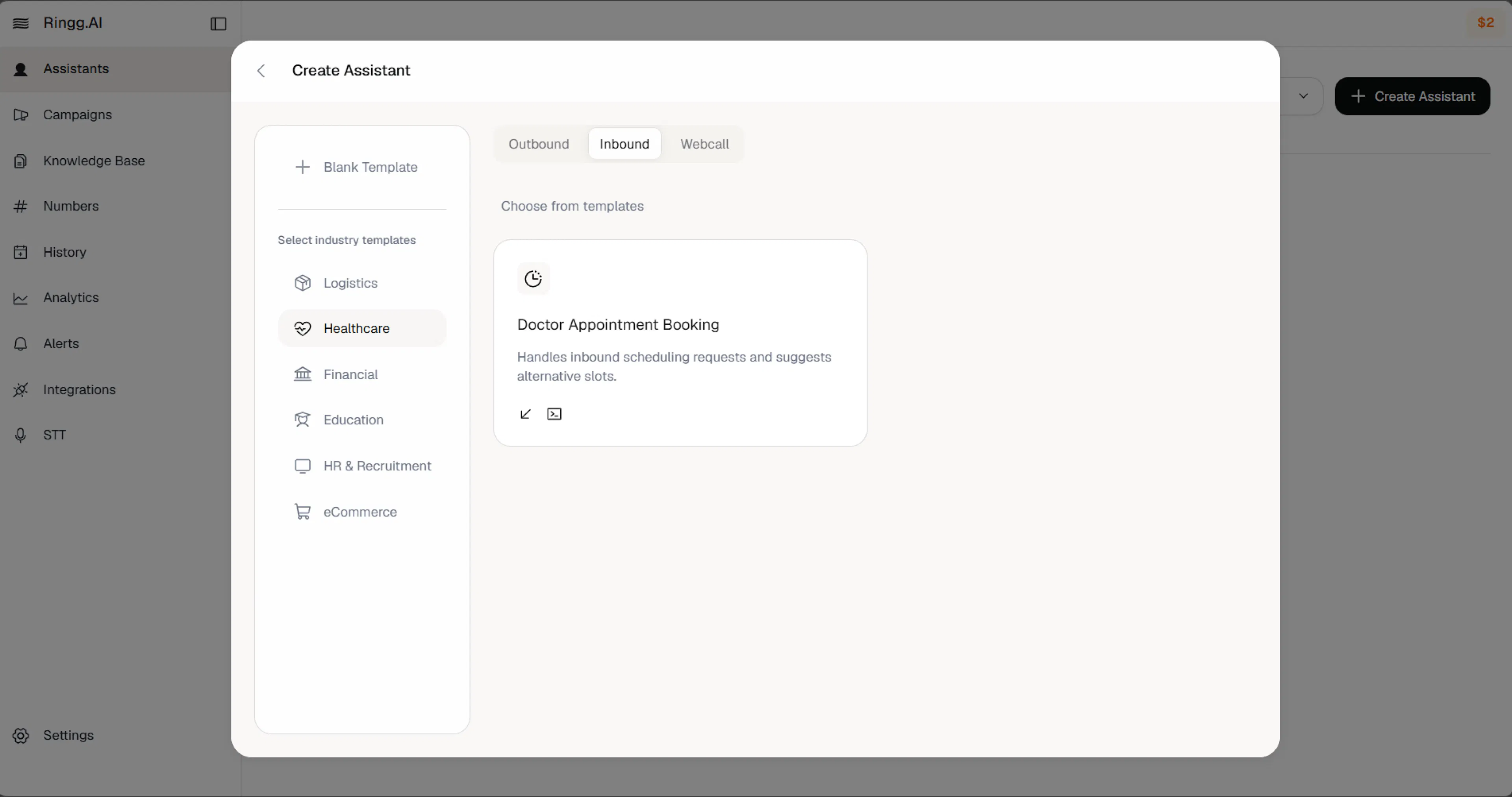Image resolution: width=1512 pixels, height=797 pixels.
Task: Click the Ringg.AI logo icon
Action: (20, 24)
